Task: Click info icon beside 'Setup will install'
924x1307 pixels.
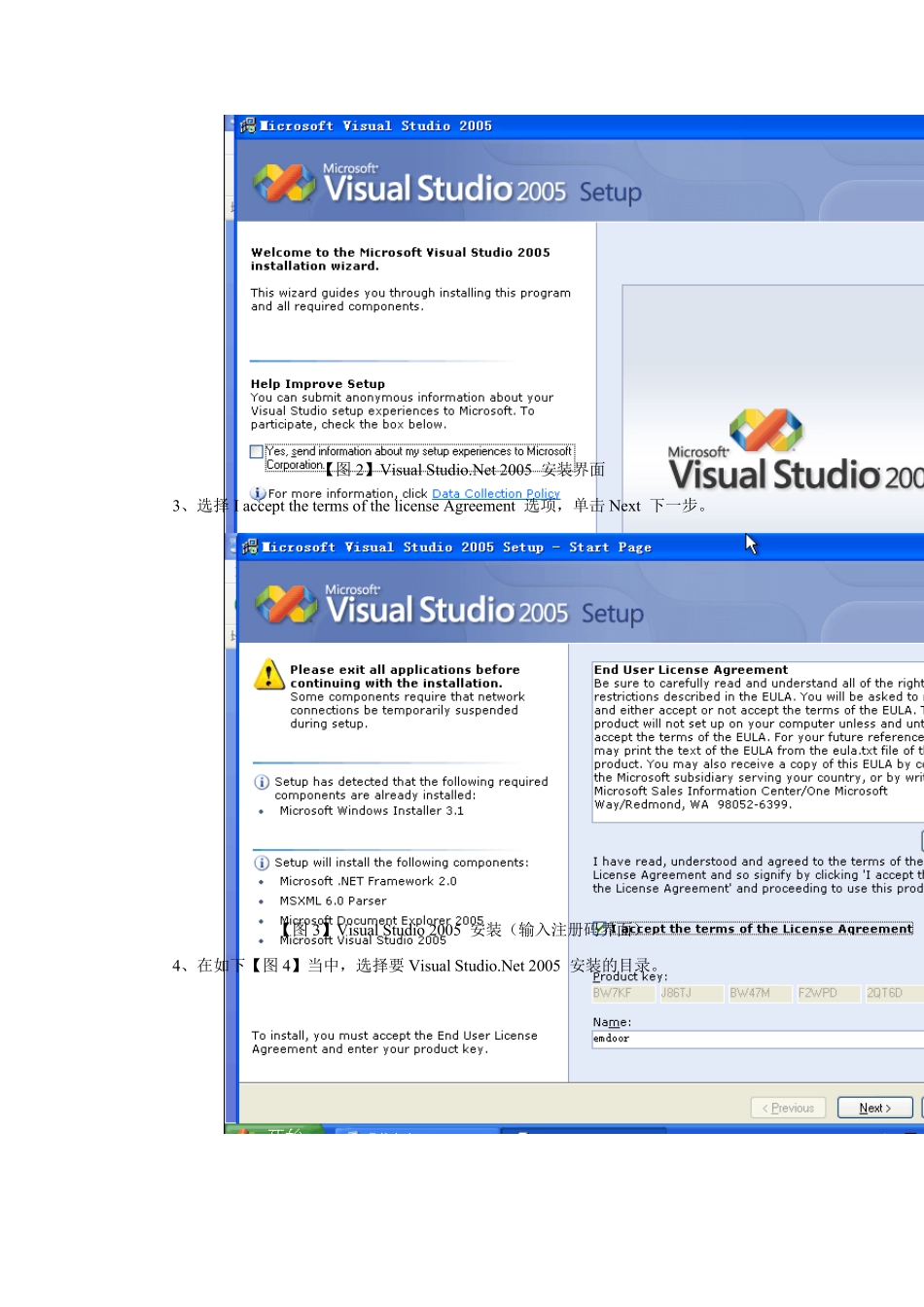Action: coord(262,863)
